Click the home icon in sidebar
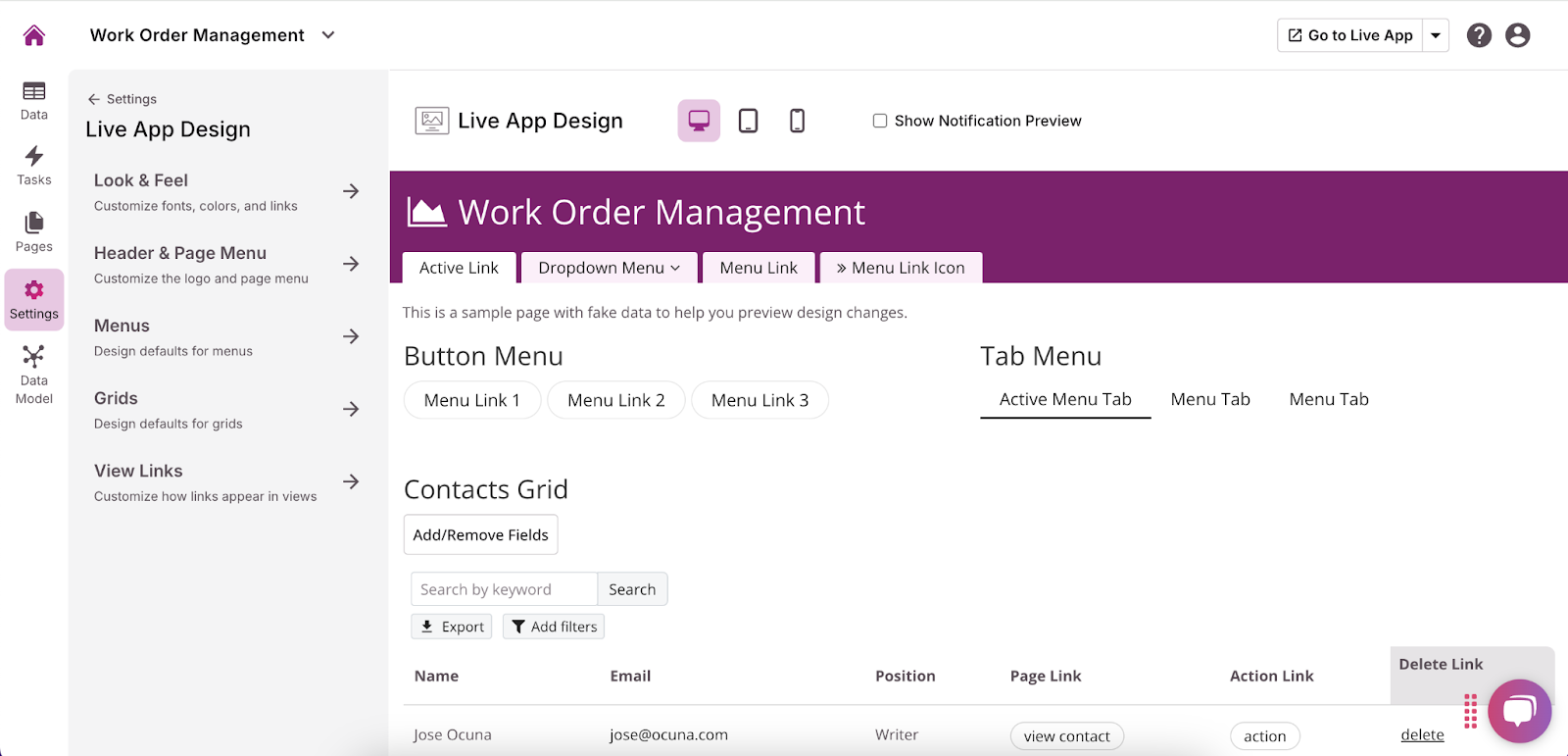 pyautogui.click(x=34, y=36)
